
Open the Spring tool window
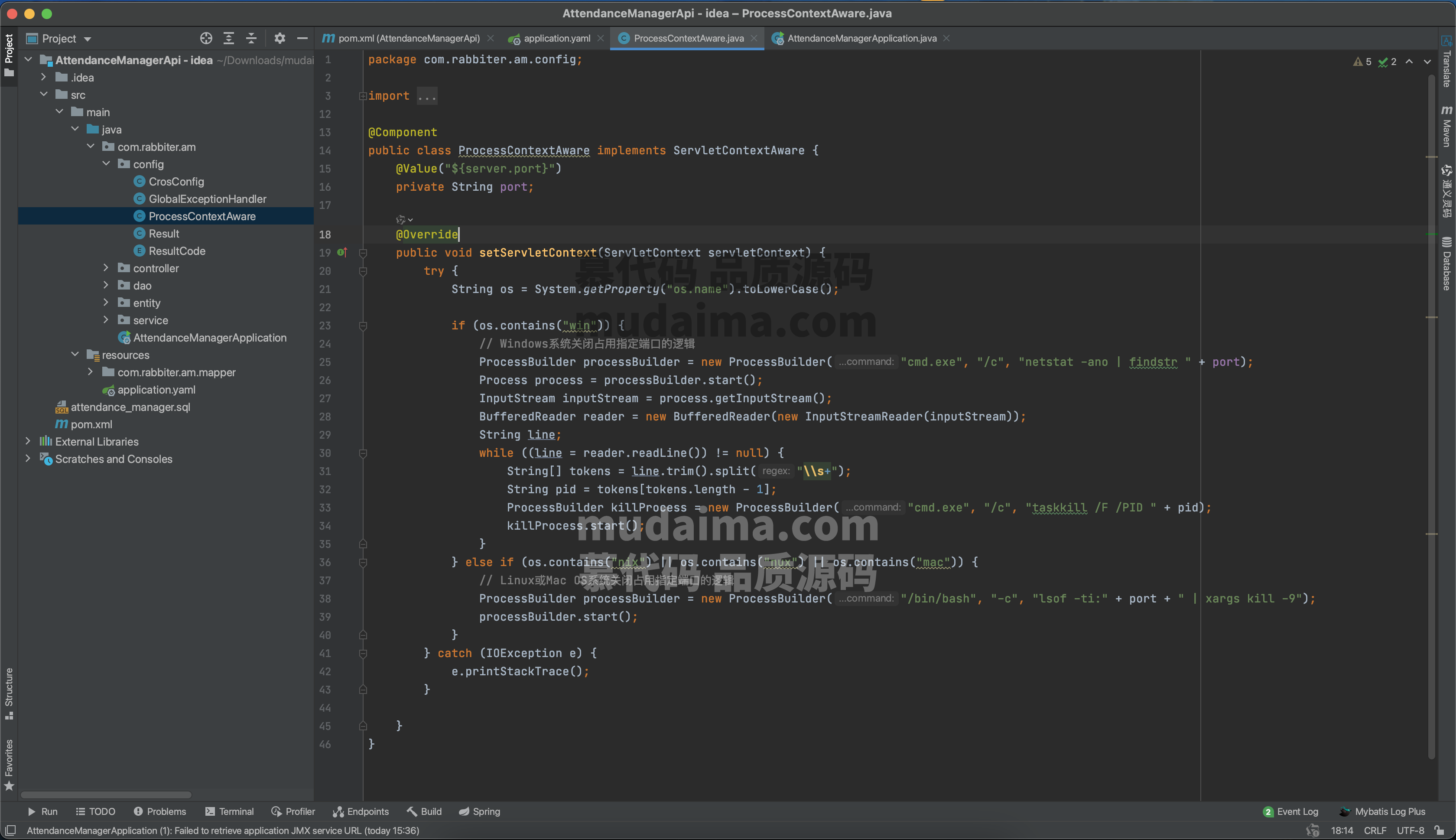480,812
